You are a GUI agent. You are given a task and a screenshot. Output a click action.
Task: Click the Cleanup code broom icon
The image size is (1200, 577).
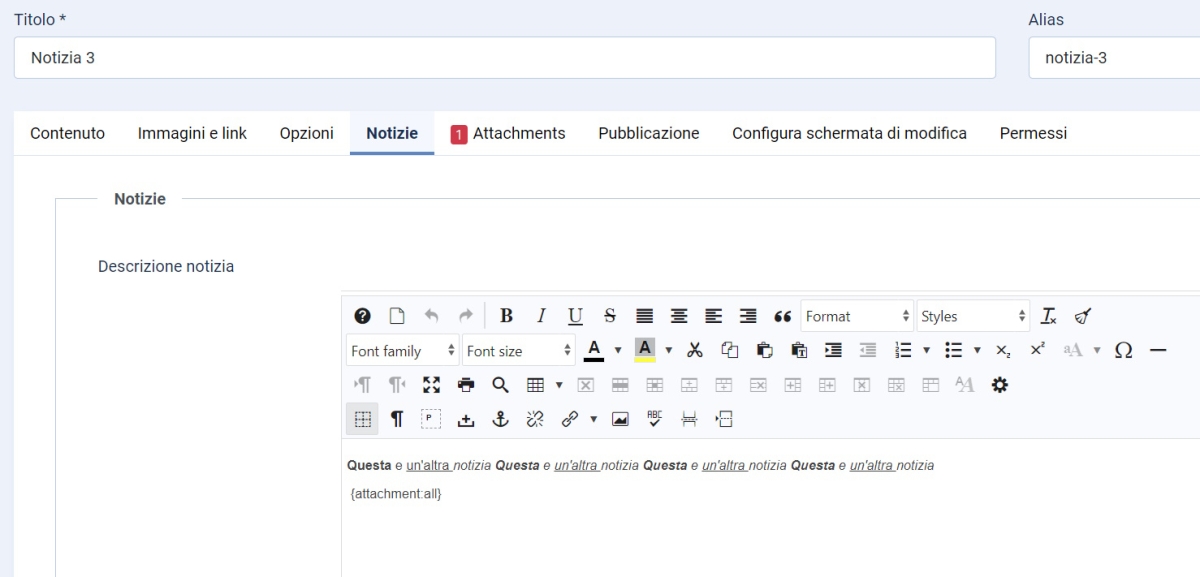coord(1082,316)
